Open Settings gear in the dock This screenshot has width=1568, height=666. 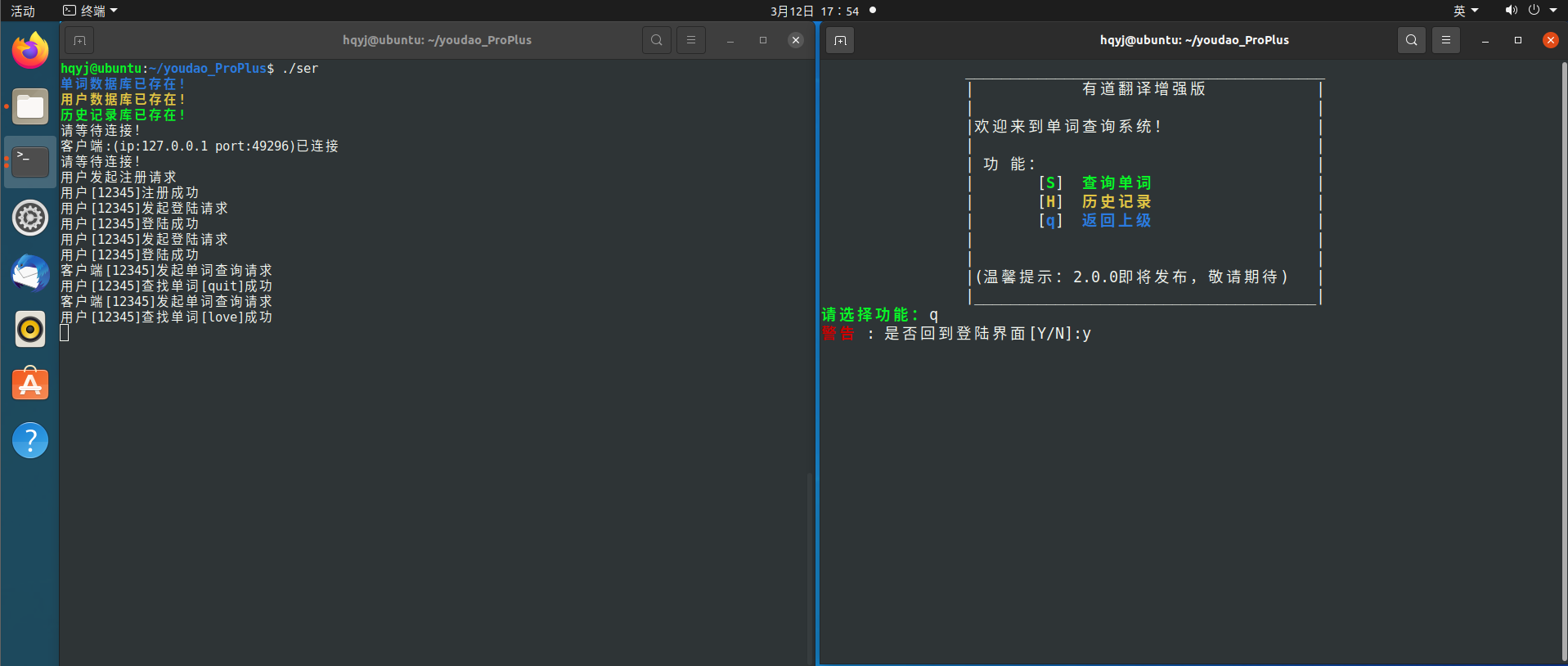(30, 218)
